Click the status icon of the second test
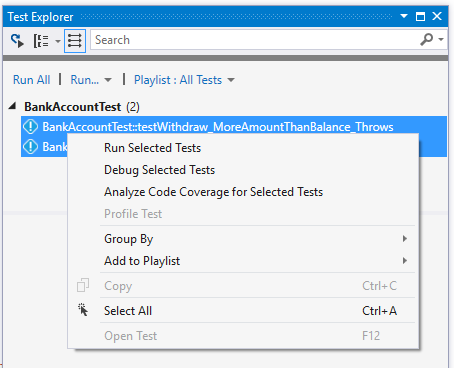454x368 pixels. tap(30, 147)
